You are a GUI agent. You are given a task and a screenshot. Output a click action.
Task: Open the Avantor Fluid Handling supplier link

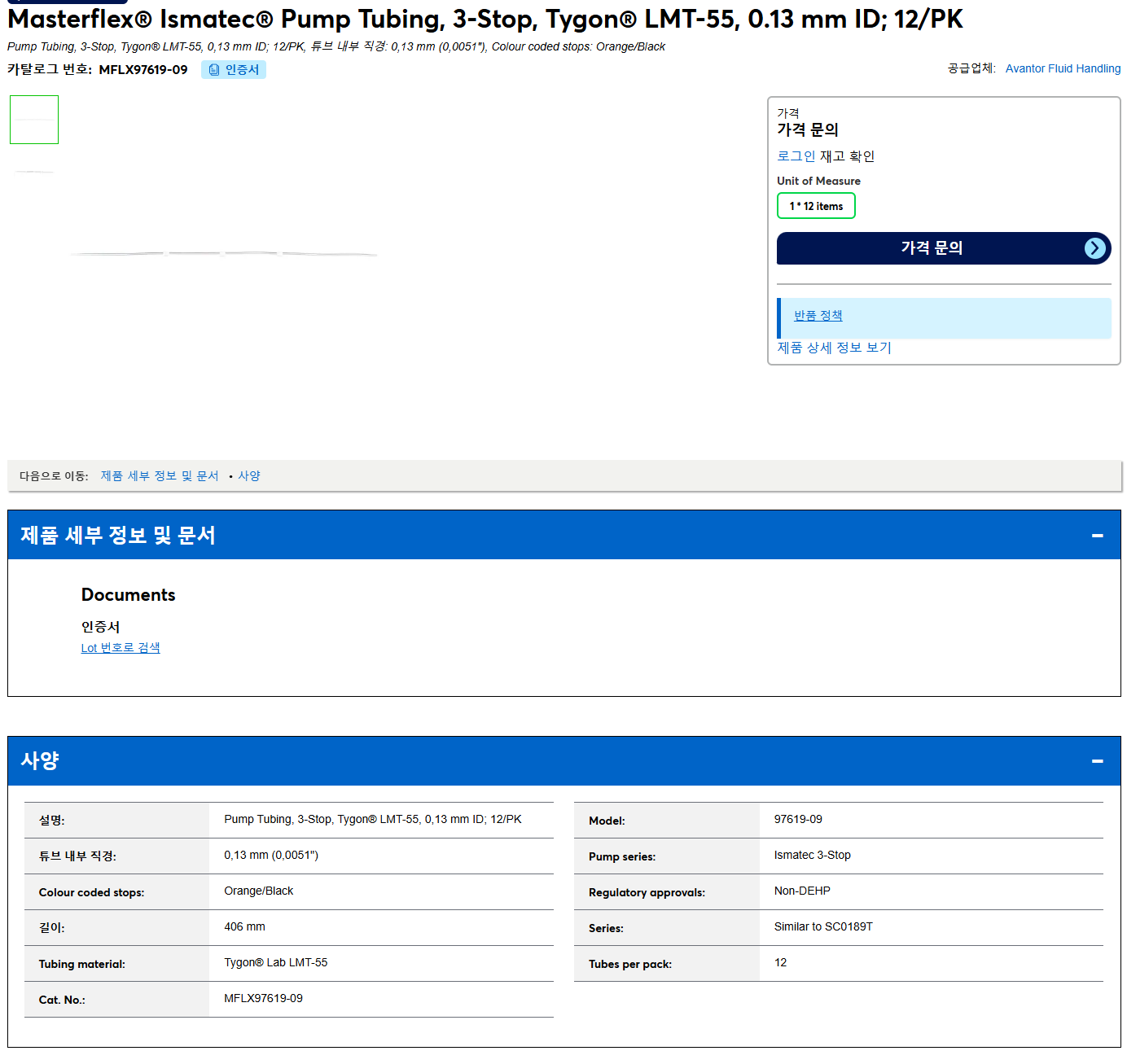click(1063, 68)
